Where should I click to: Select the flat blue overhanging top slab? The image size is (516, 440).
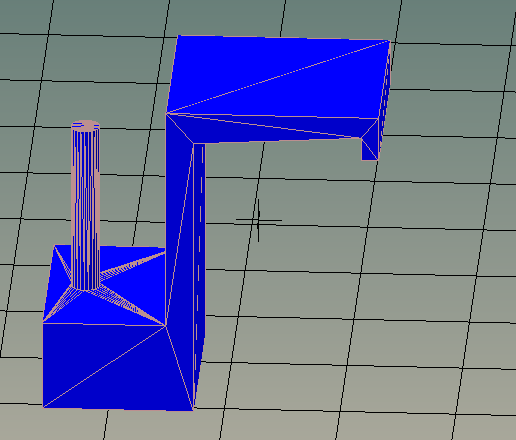(x=278, y=77)
